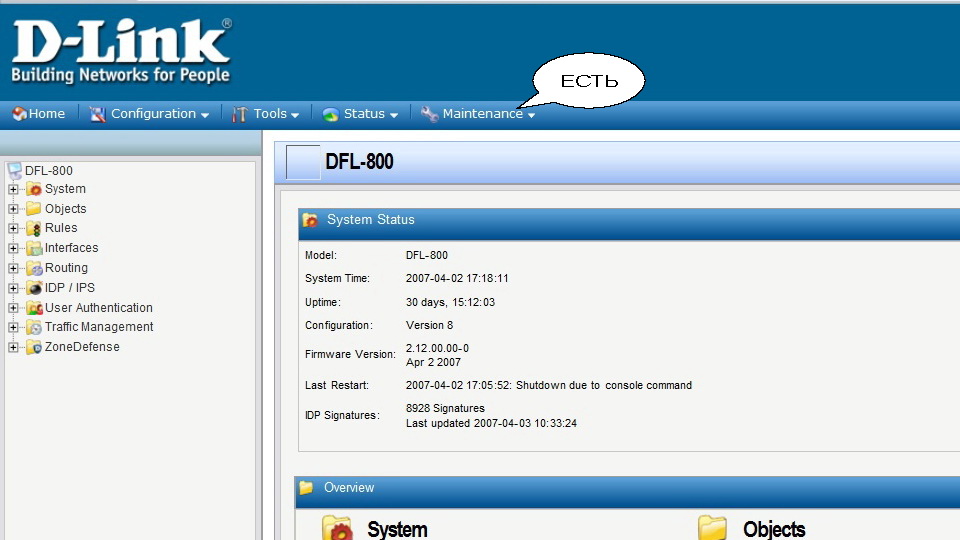Expand the Objects tree node
This screenshot has width=960, height=540.
13,209
